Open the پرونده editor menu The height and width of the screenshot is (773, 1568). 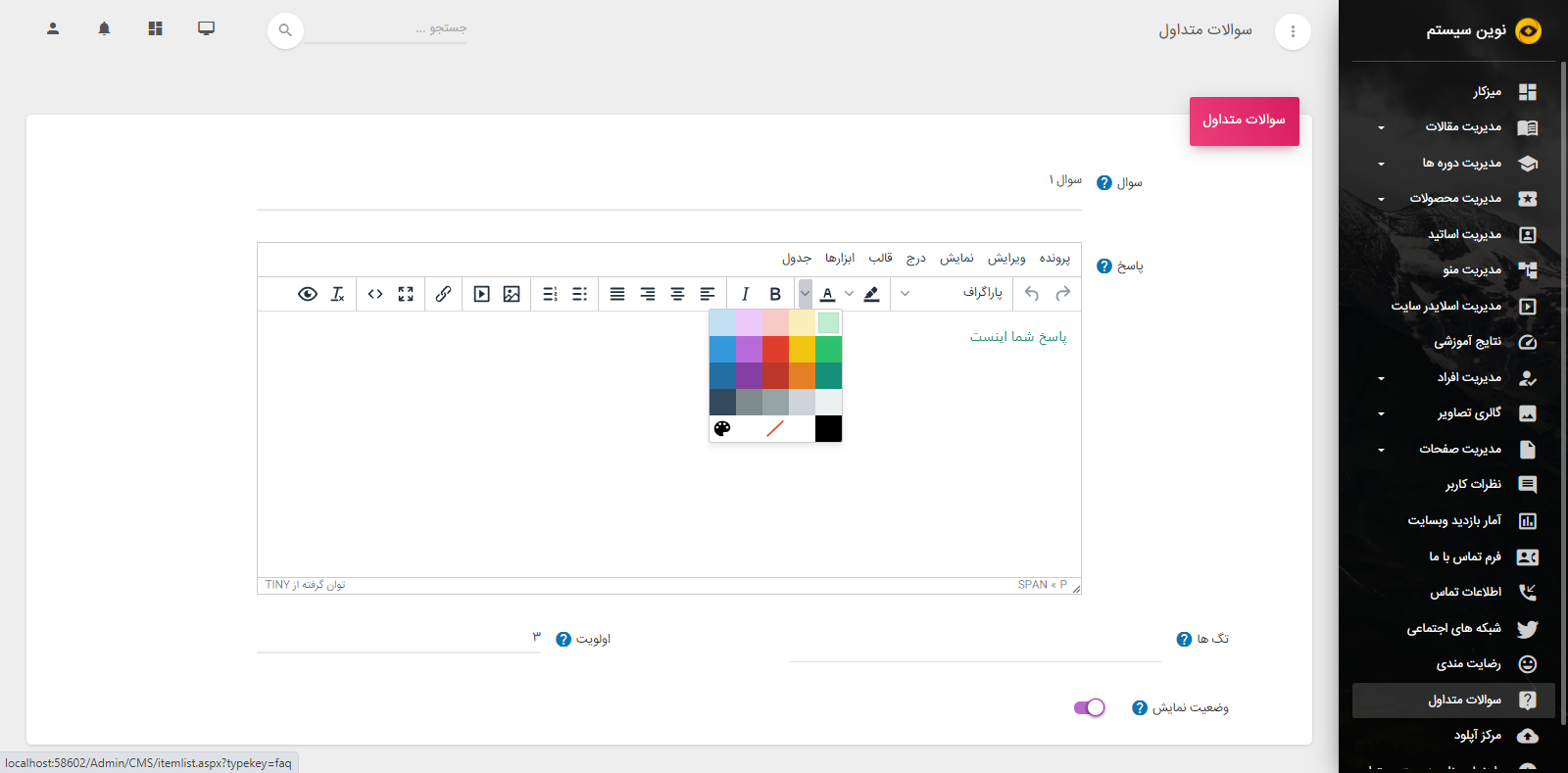[1054, 259]
